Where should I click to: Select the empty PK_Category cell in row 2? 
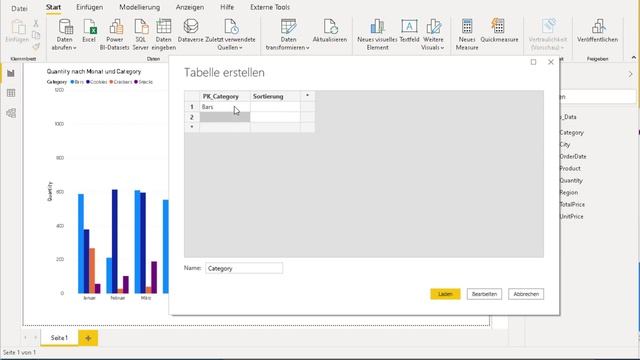[x=224, y=117]
